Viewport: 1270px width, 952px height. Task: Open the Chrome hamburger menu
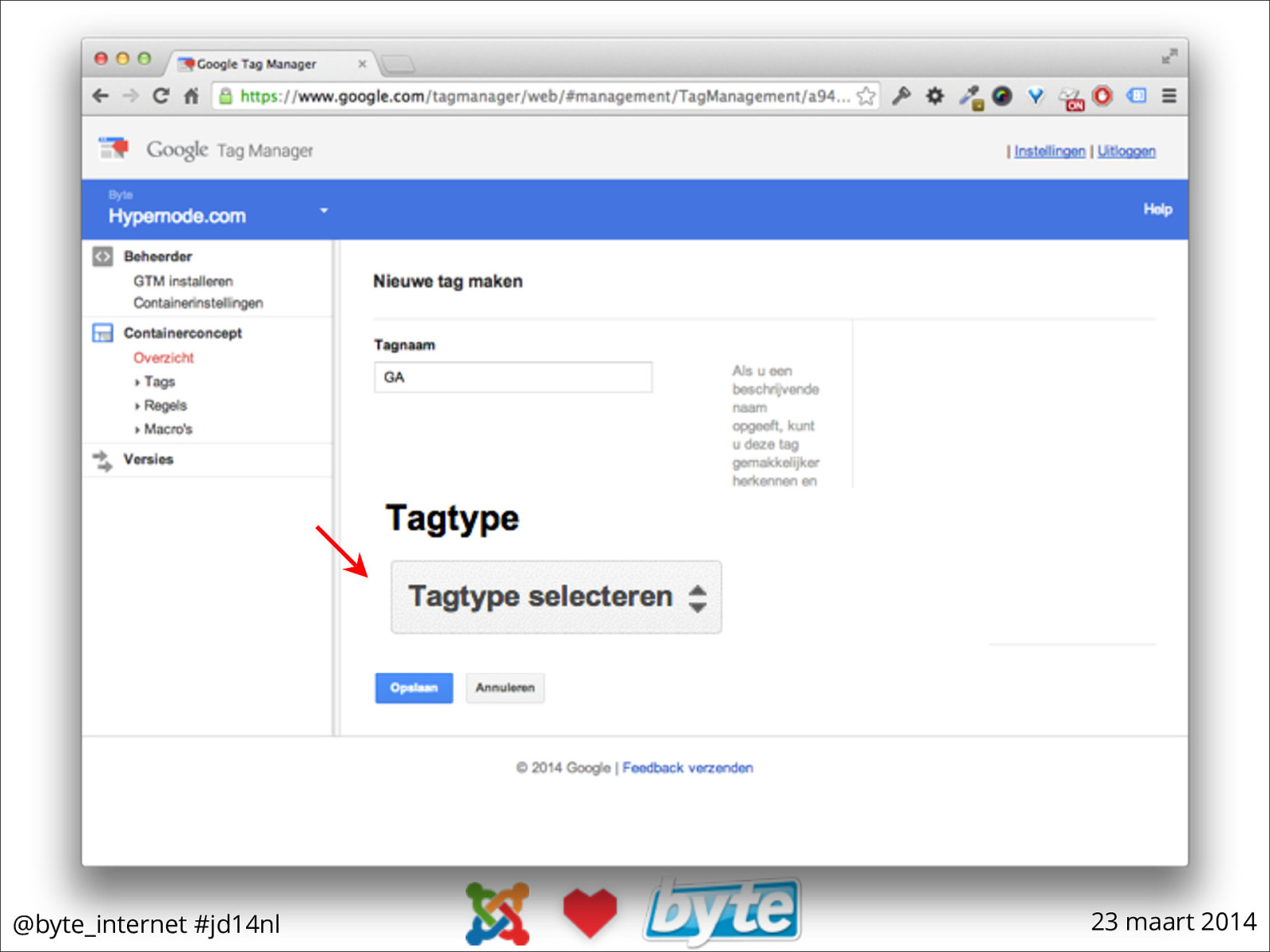click(x=1169, y=95)
